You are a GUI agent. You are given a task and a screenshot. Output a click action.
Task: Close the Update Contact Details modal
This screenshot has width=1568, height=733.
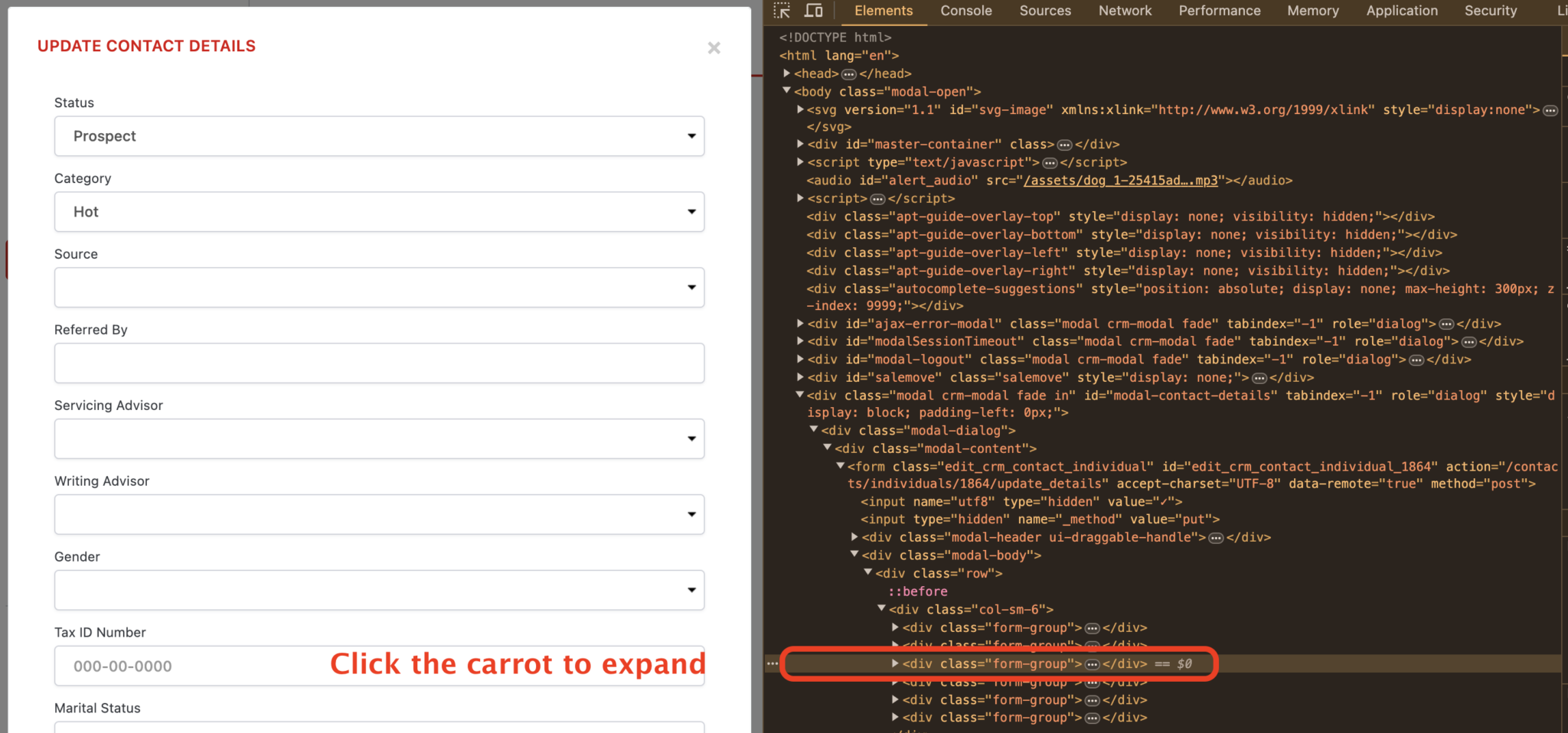coord(714,48)
